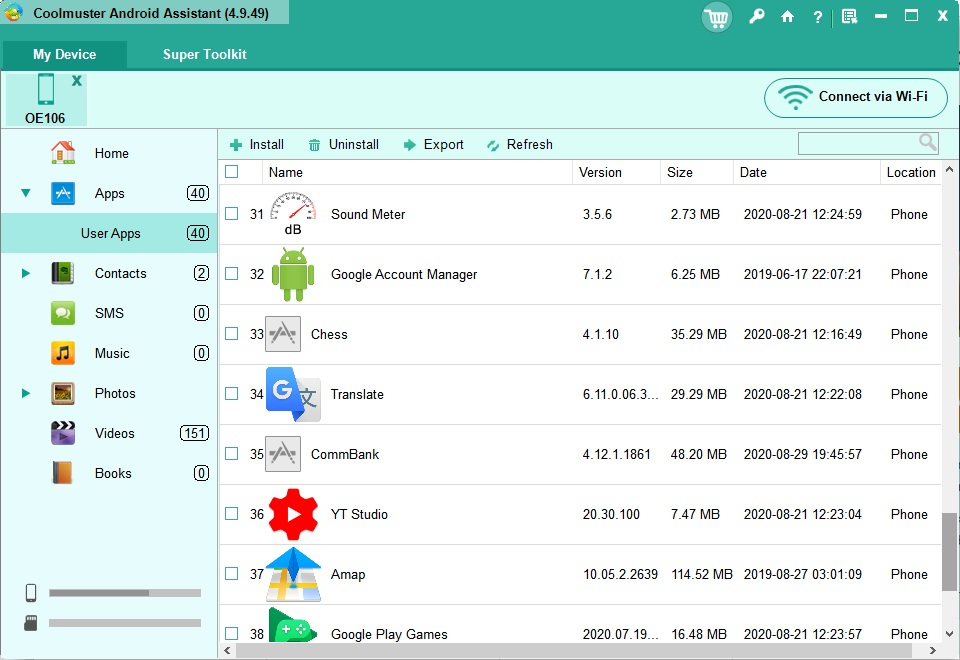
Task: Expand the Photos tree arrow
Action: [x=26, y=393]
